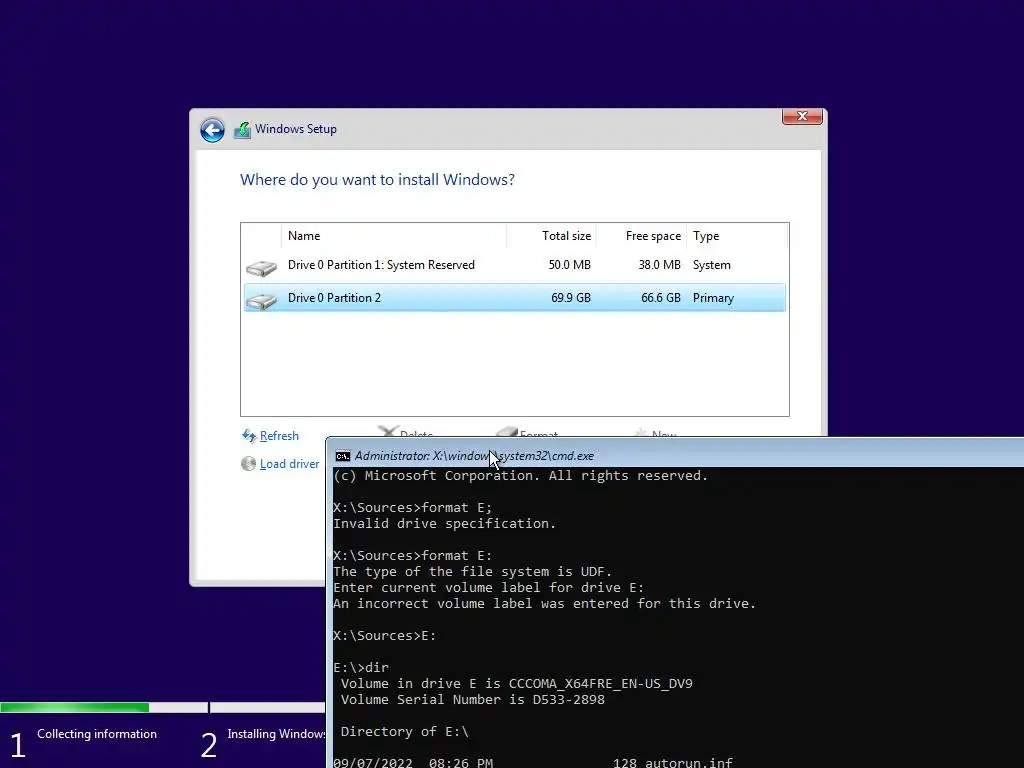This screenshot has width=1024, height=768.
Task: Click the Name column header
Action: 393,236
